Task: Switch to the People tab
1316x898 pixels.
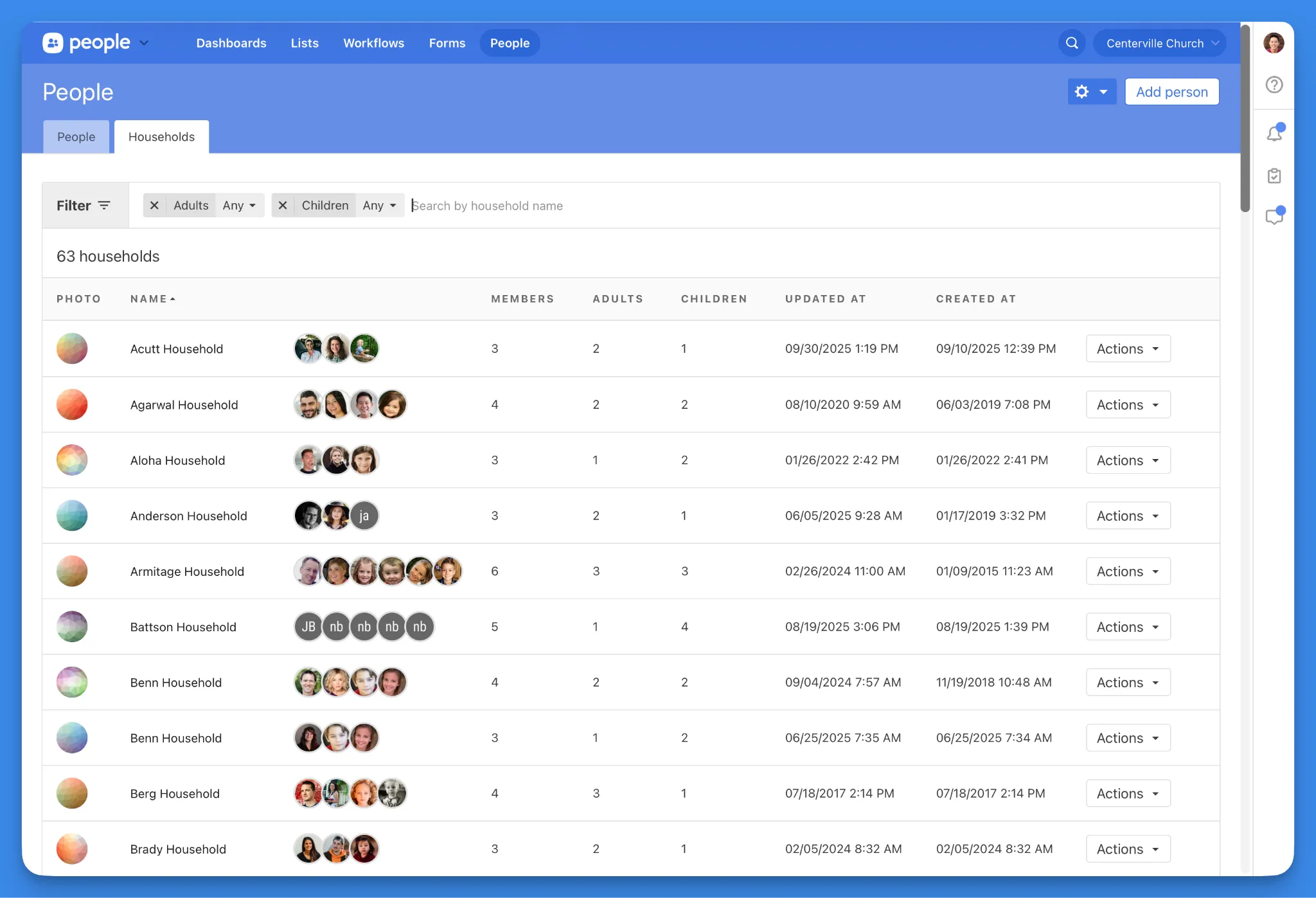Action: click(x=76, y=137)
